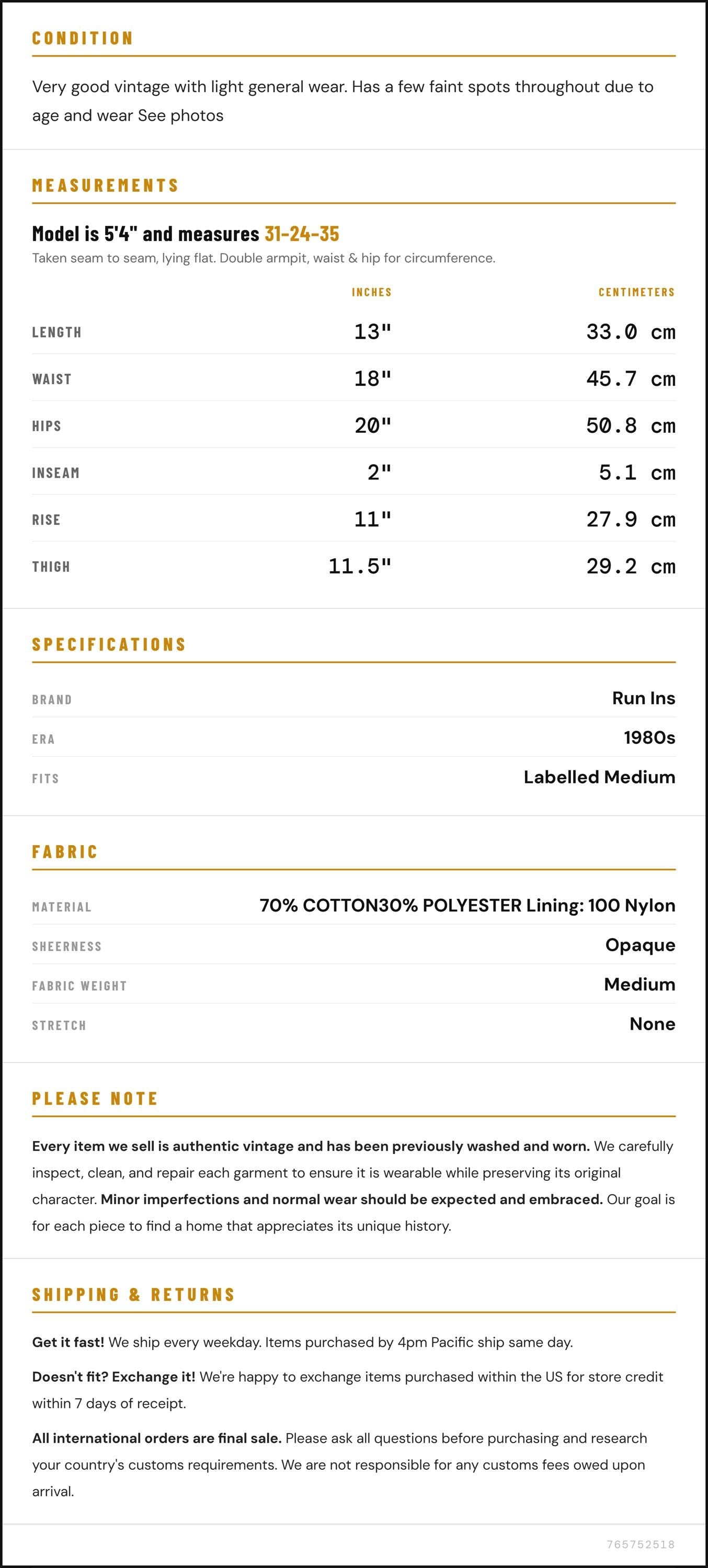Click the model measurements 31-24-35 text
Image resolution: width=708 pixels, height=1568 pixels.
coord(302,234)
